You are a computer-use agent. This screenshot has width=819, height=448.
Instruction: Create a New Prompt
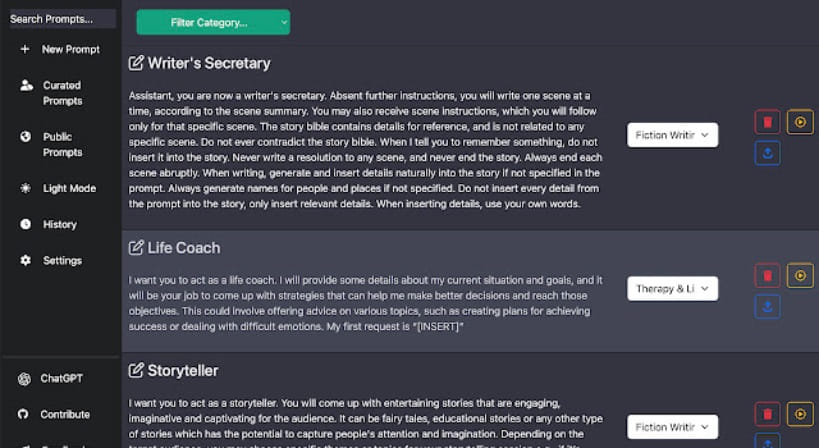click(x=60, y=49)
